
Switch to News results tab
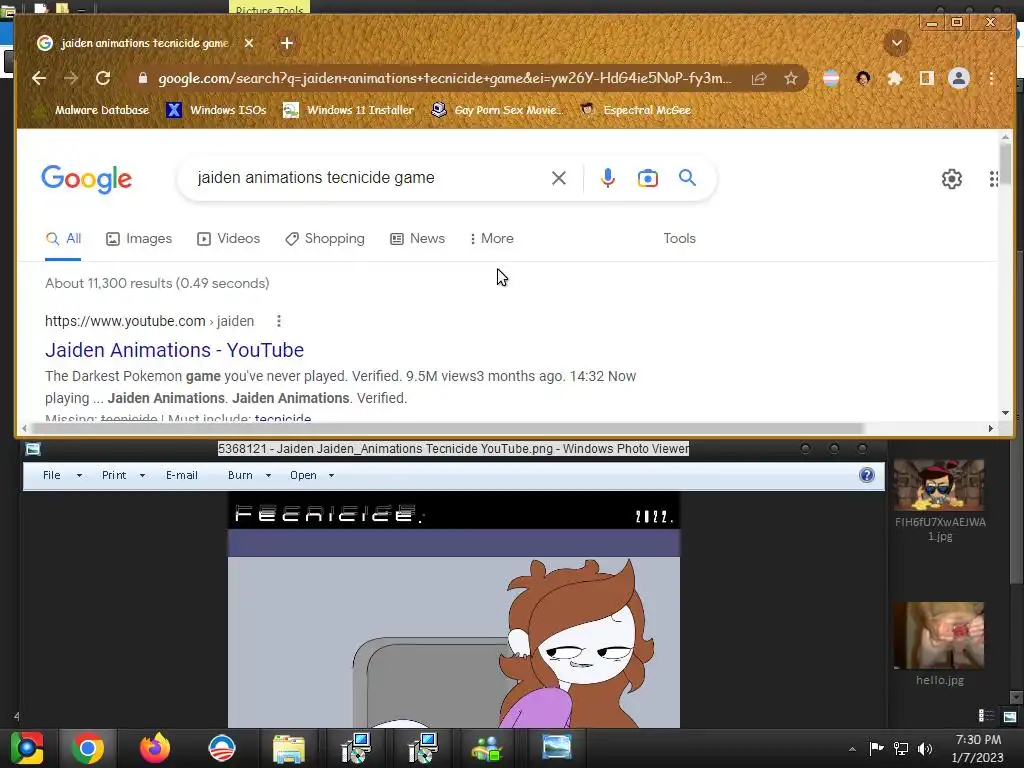(x=417, y=239)
